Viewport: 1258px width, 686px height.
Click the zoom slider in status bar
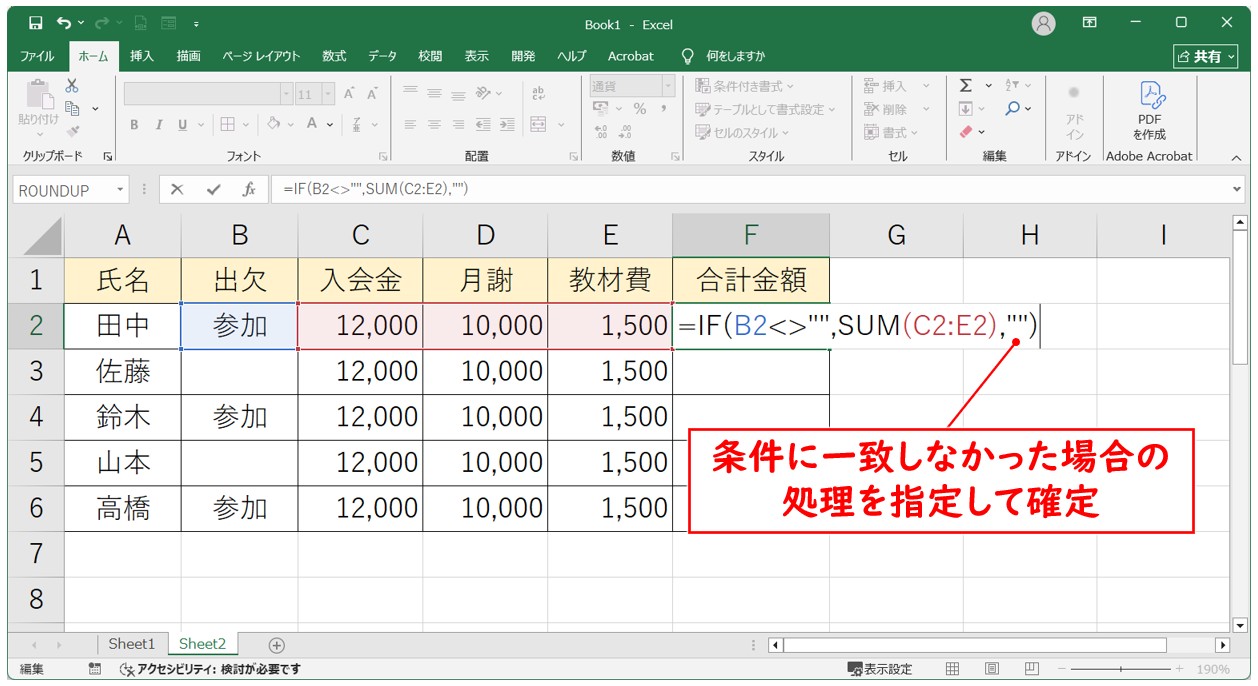1120,669
